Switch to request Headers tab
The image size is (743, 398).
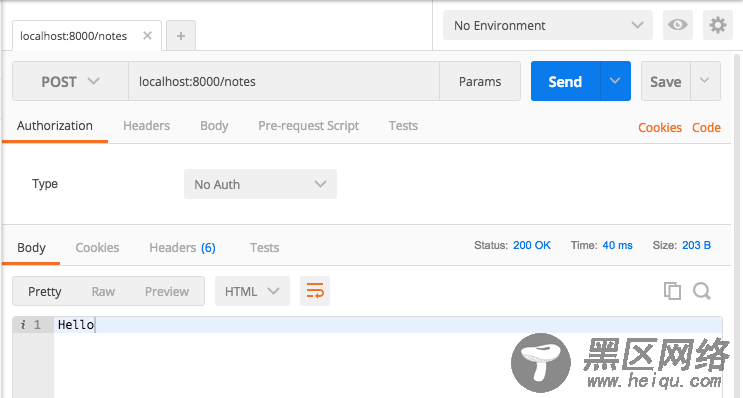[x=146, y=126]
